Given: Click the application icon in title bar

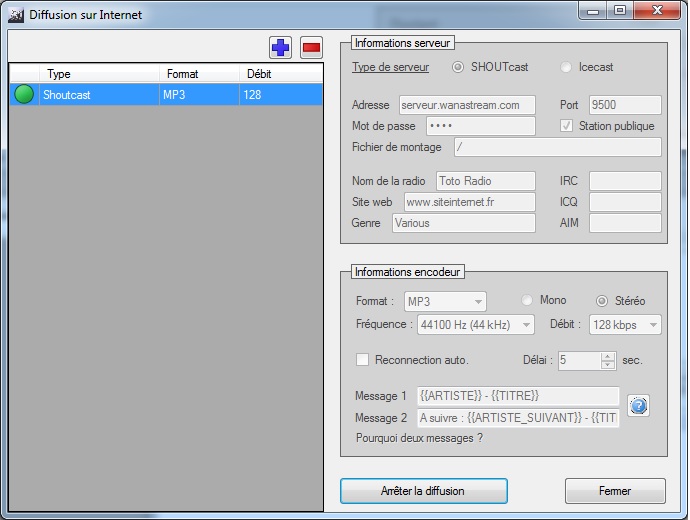Looking at the screenshot, I should pos(15,15).
